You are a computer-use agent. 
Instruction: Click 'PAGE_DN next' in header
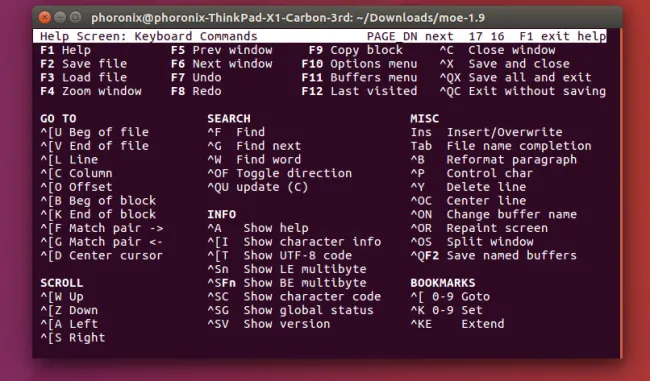pyautogui.click(x=410, y=36)
